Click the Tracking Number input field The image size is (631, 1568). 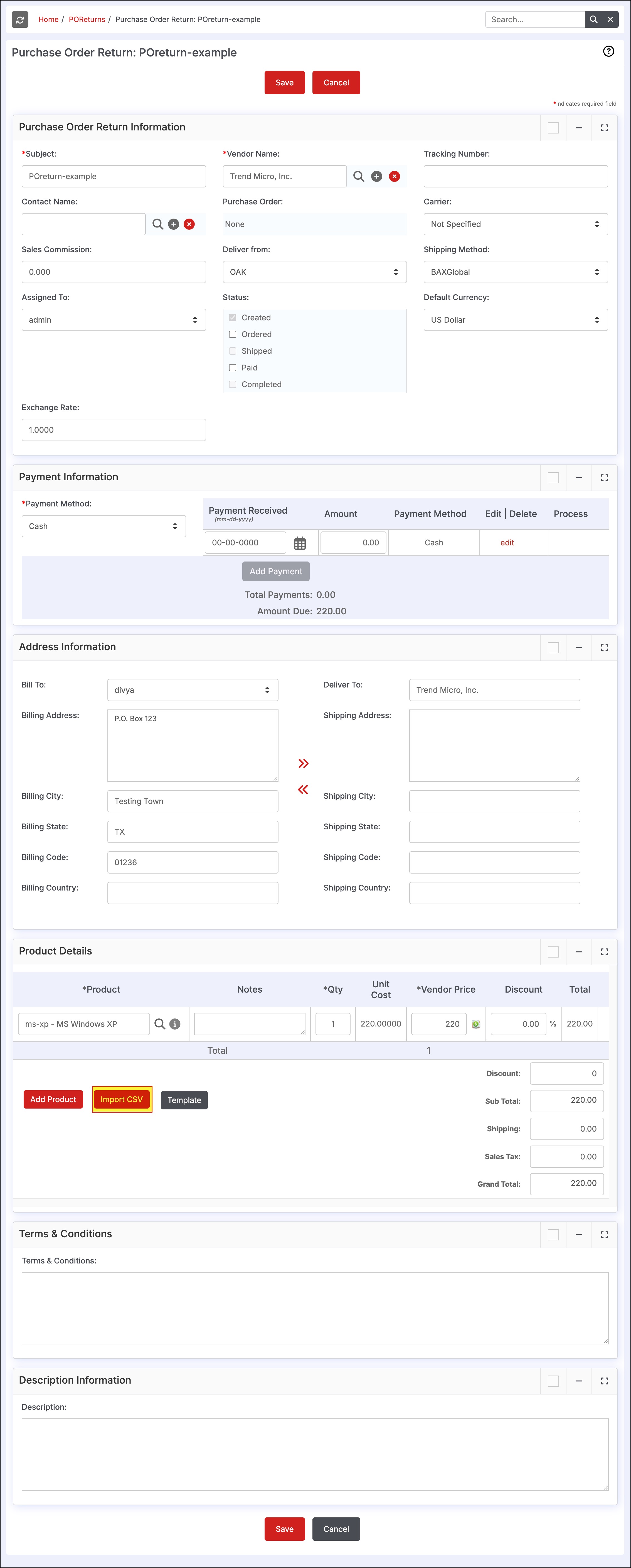(x=515, y=177)
